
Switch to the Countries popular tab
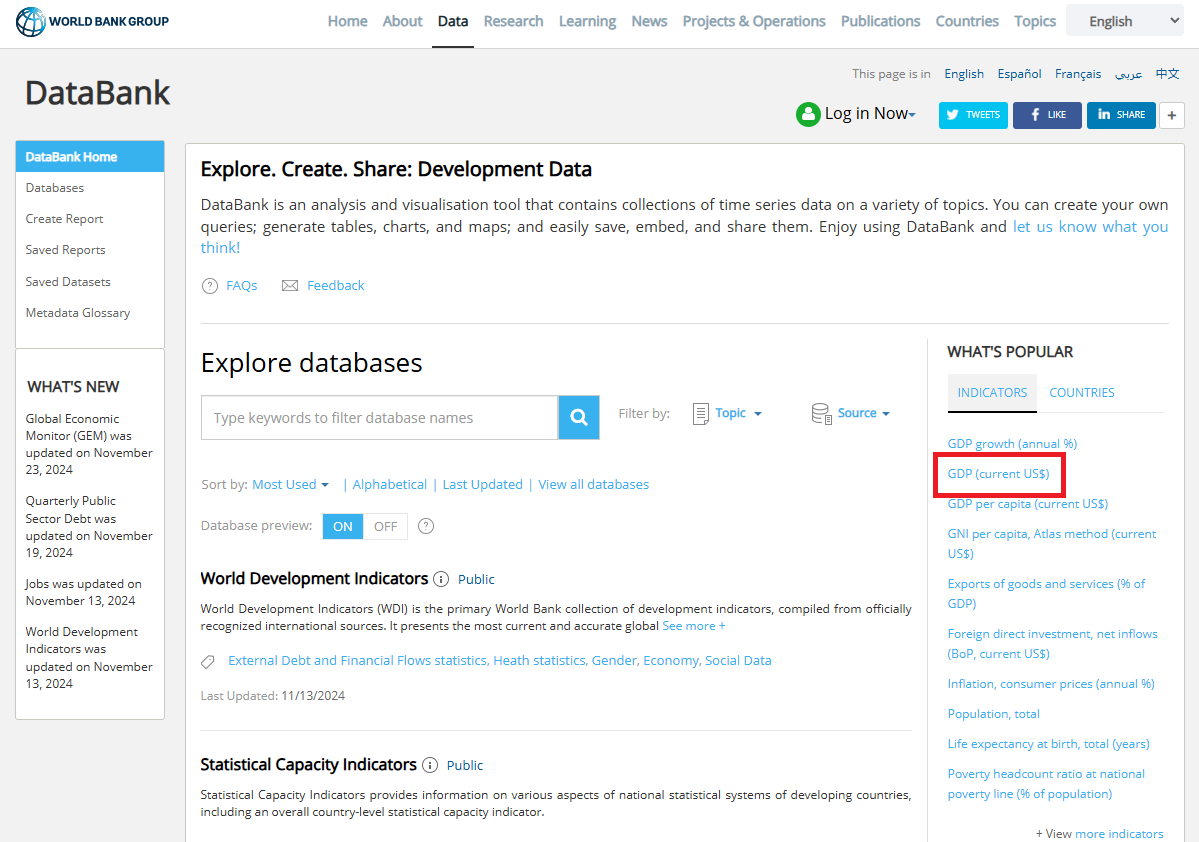[1081, 393]
